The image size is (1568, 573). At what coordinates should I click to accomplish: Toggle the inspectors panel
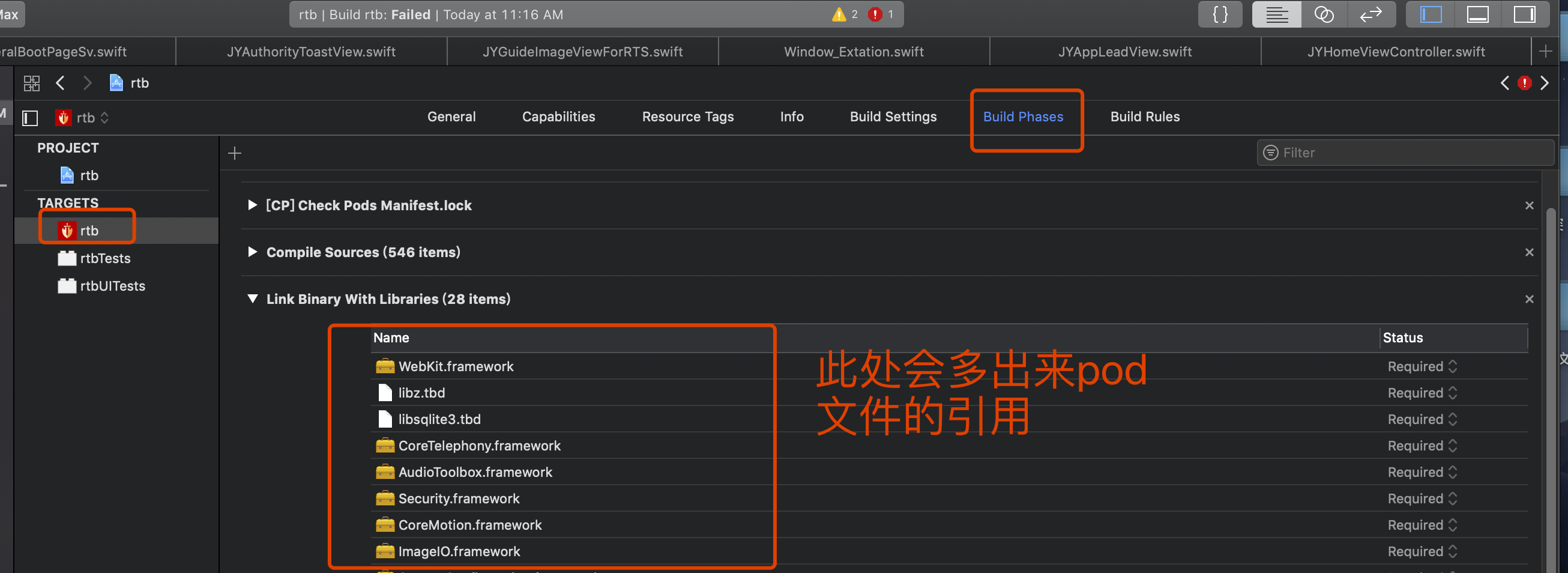pos(1524,14)
